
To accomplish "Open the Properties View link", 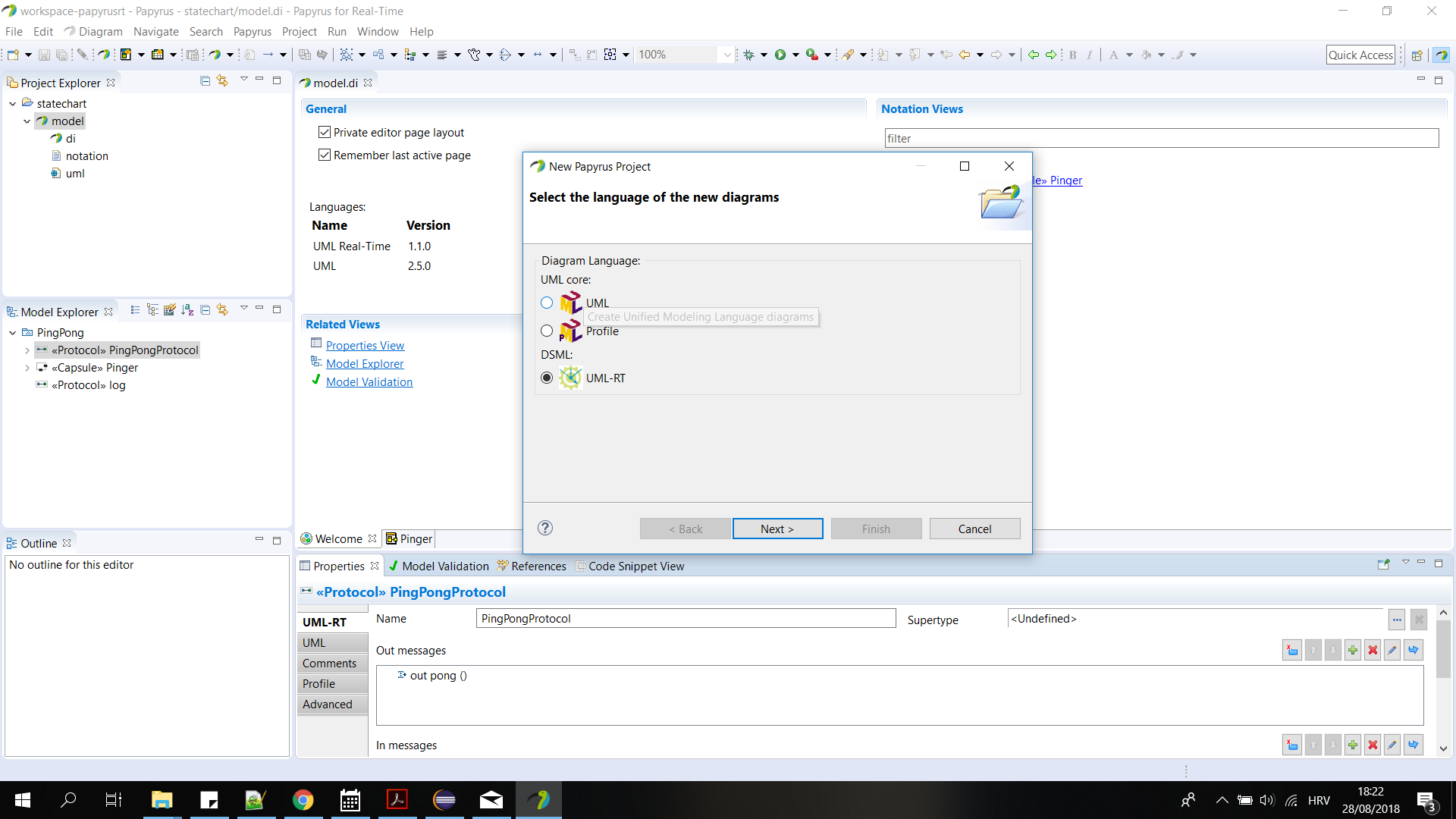I will point(365,345).
